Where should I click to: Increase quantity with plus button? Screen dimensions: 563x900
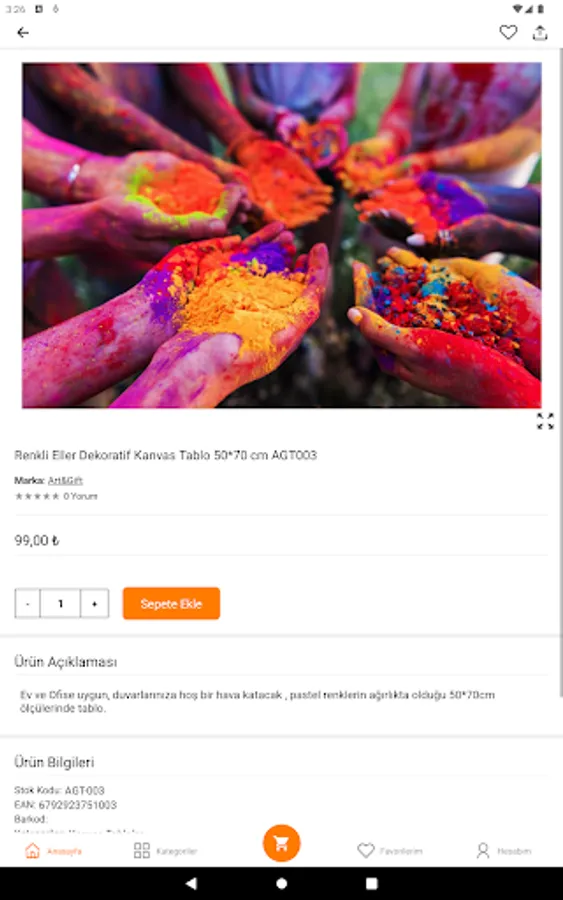[95, 604]
